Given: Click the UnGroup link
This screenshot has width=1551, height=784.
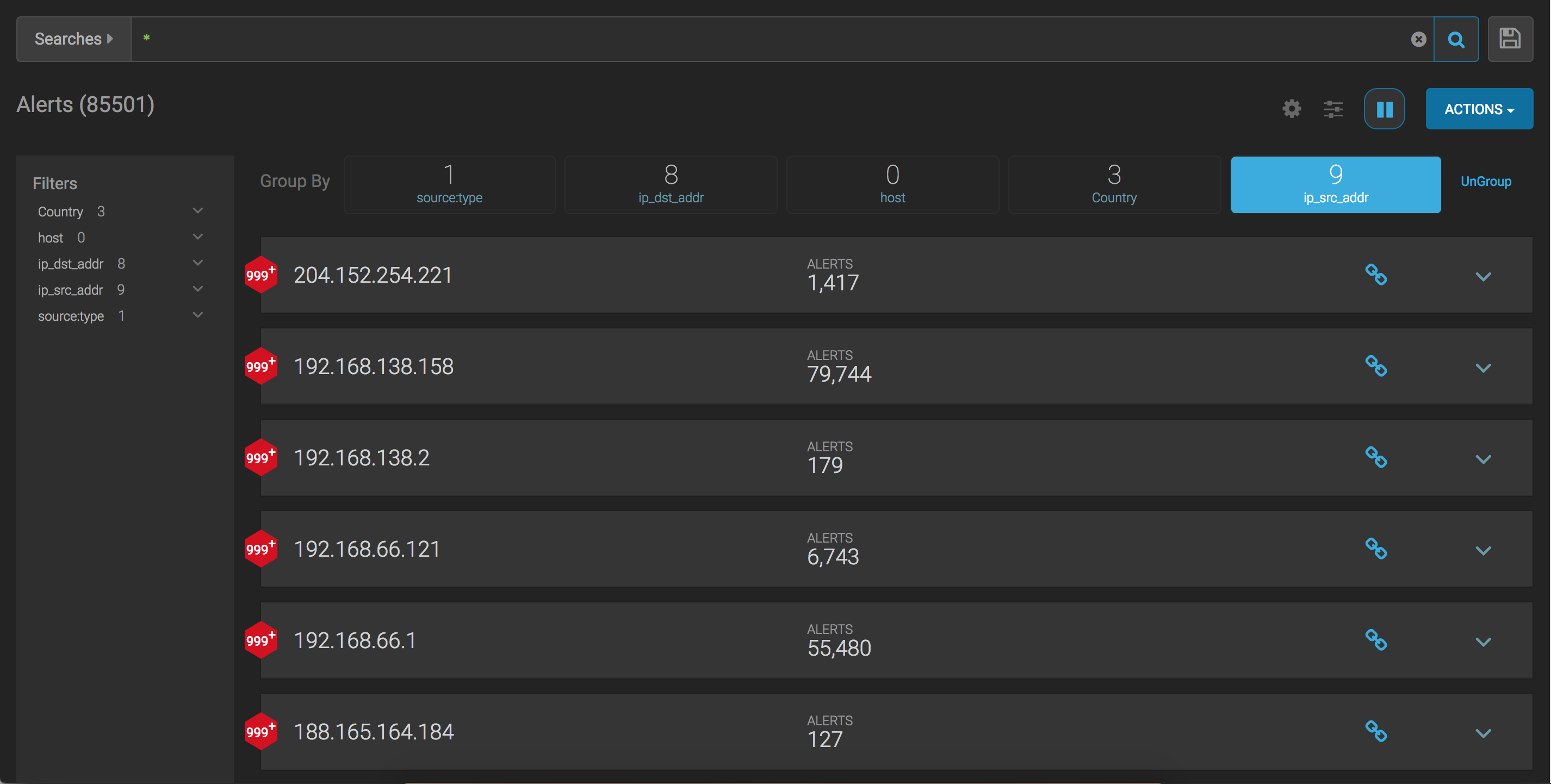Looking at the screenshot, I should (x=1485, y=181).
